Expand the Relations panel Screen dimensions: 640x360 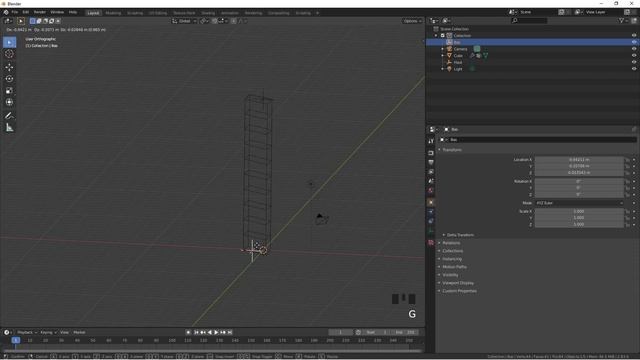click(x=451, y=243)
